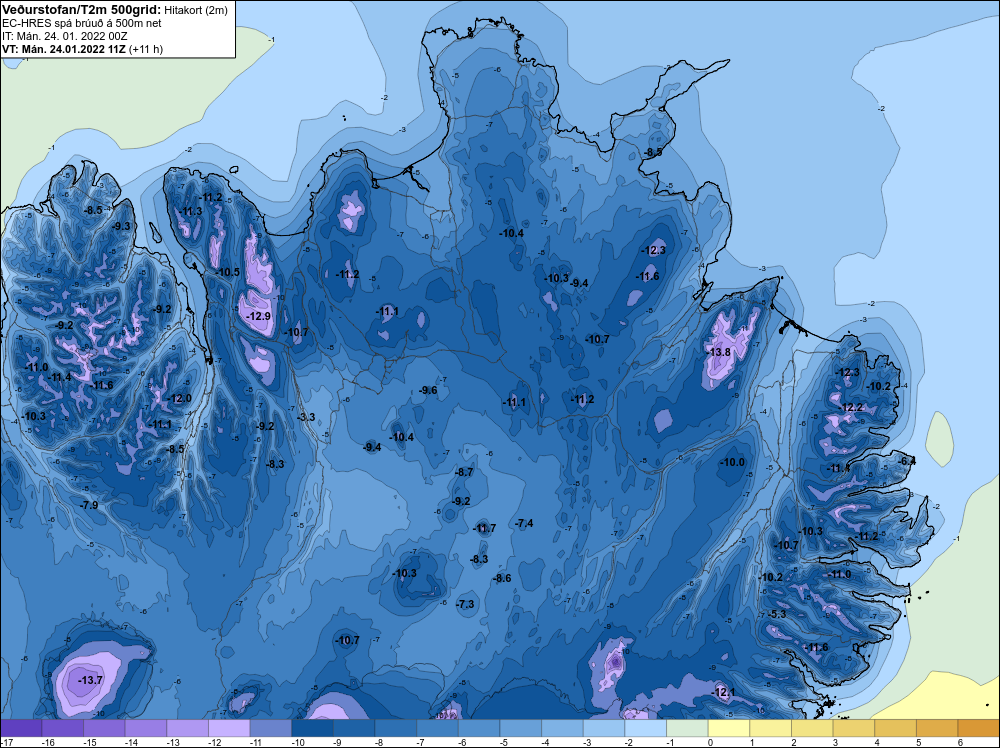Click legend swatch between -10 and -9
The height and width of the screenshot is (748, 1000).
point(312,728)
